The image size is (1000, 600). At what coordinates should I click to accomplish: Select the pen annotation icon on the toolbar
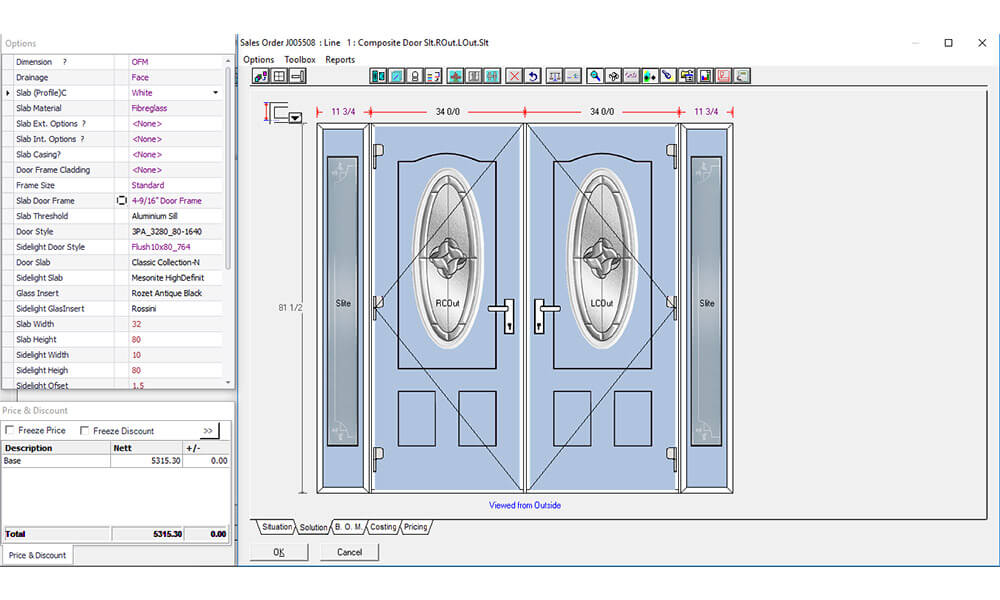pos(666,75)
